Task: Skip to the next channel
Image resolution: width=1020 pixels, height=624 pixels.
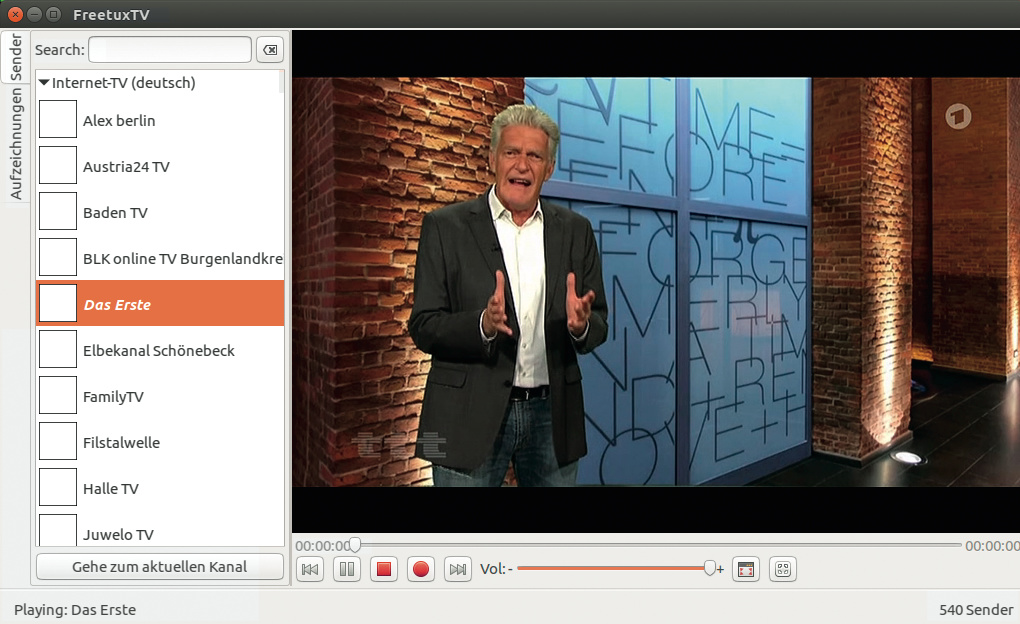Action: point(457,569)
